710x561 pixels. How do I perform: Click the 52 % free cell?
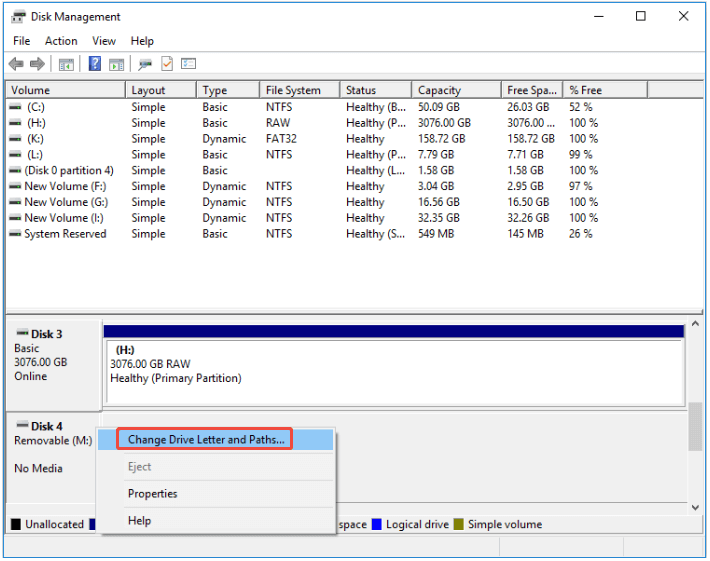tap(580, 107)
